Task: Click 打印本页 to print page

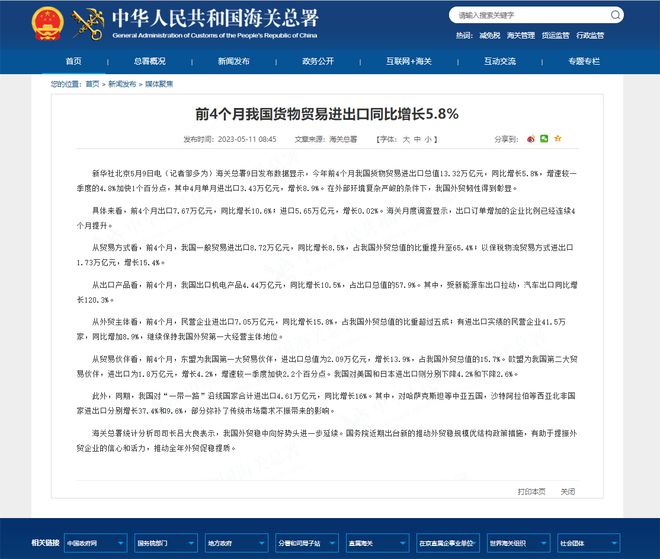Action: click(532, 492)
